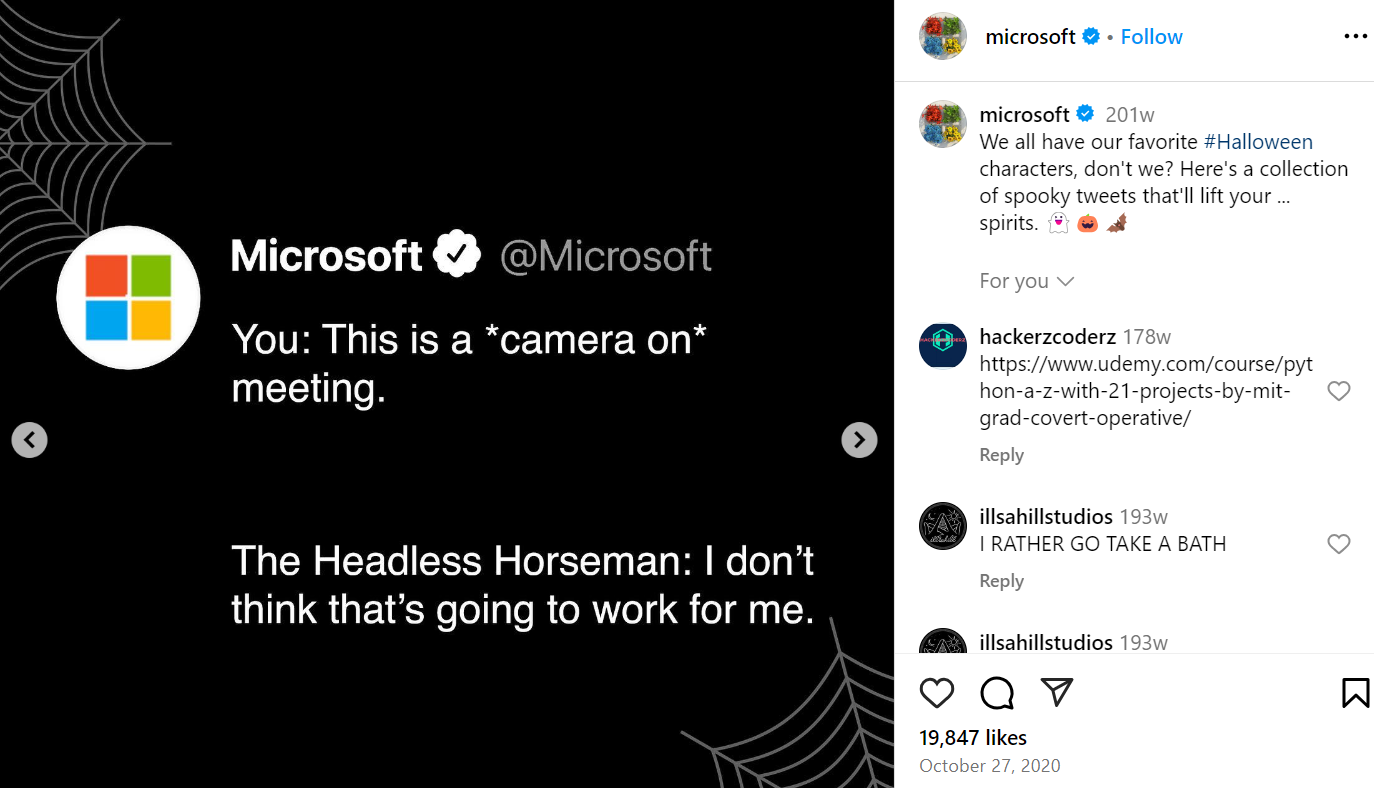Save the post using the bookmark icon

click(x=1355, y=693)
